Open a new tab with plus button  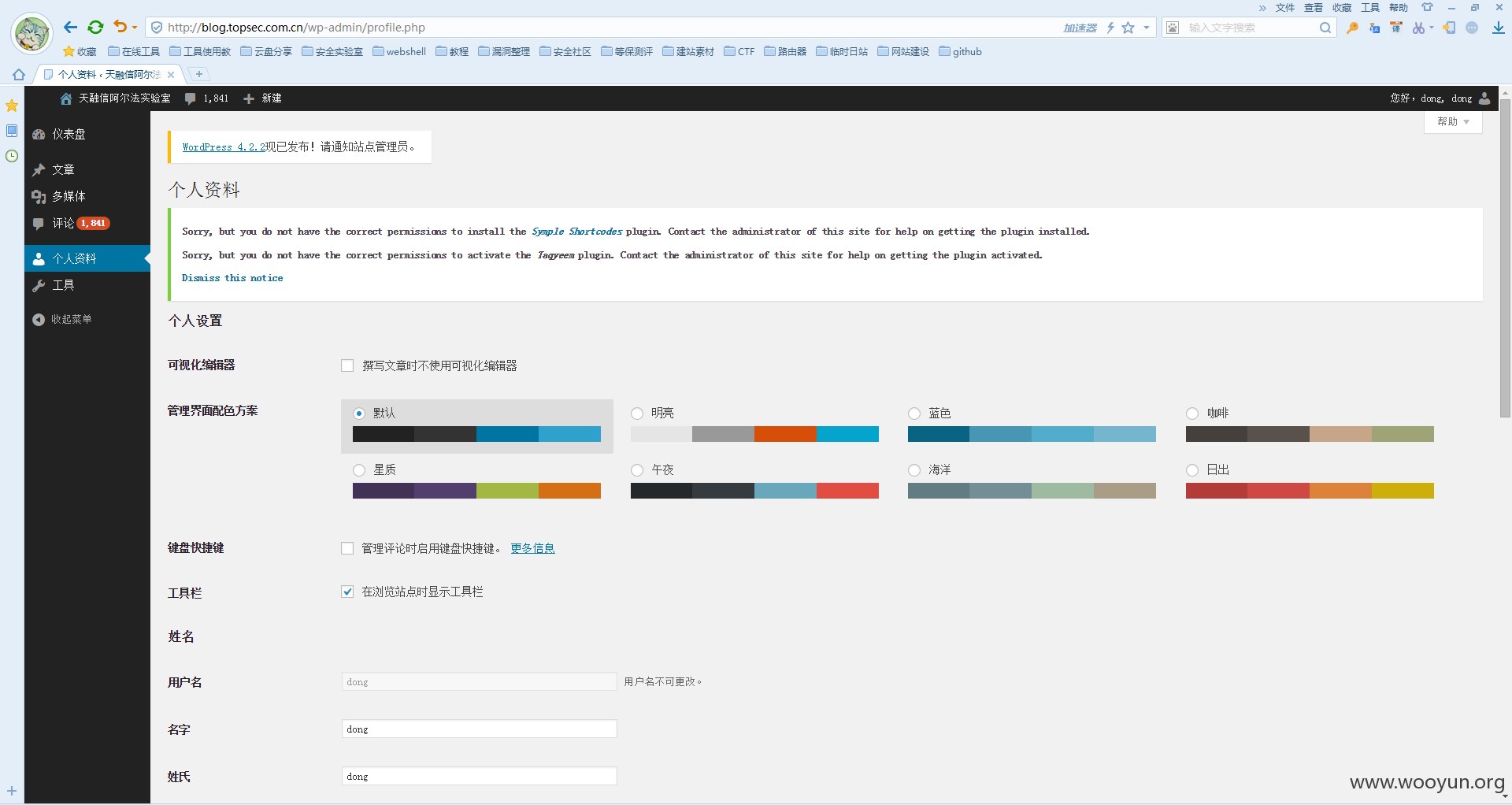coord(199,74)
